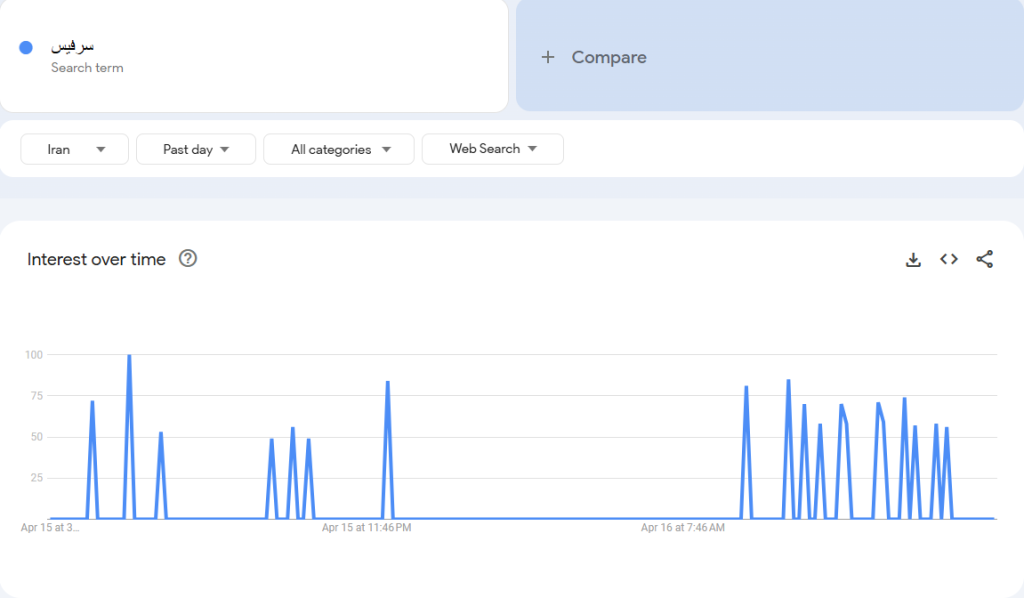Click the Apr 16 at 7:46 AM label
Image resolution: width=1024 pixels, height=598 pixels.
coord(682,527)
